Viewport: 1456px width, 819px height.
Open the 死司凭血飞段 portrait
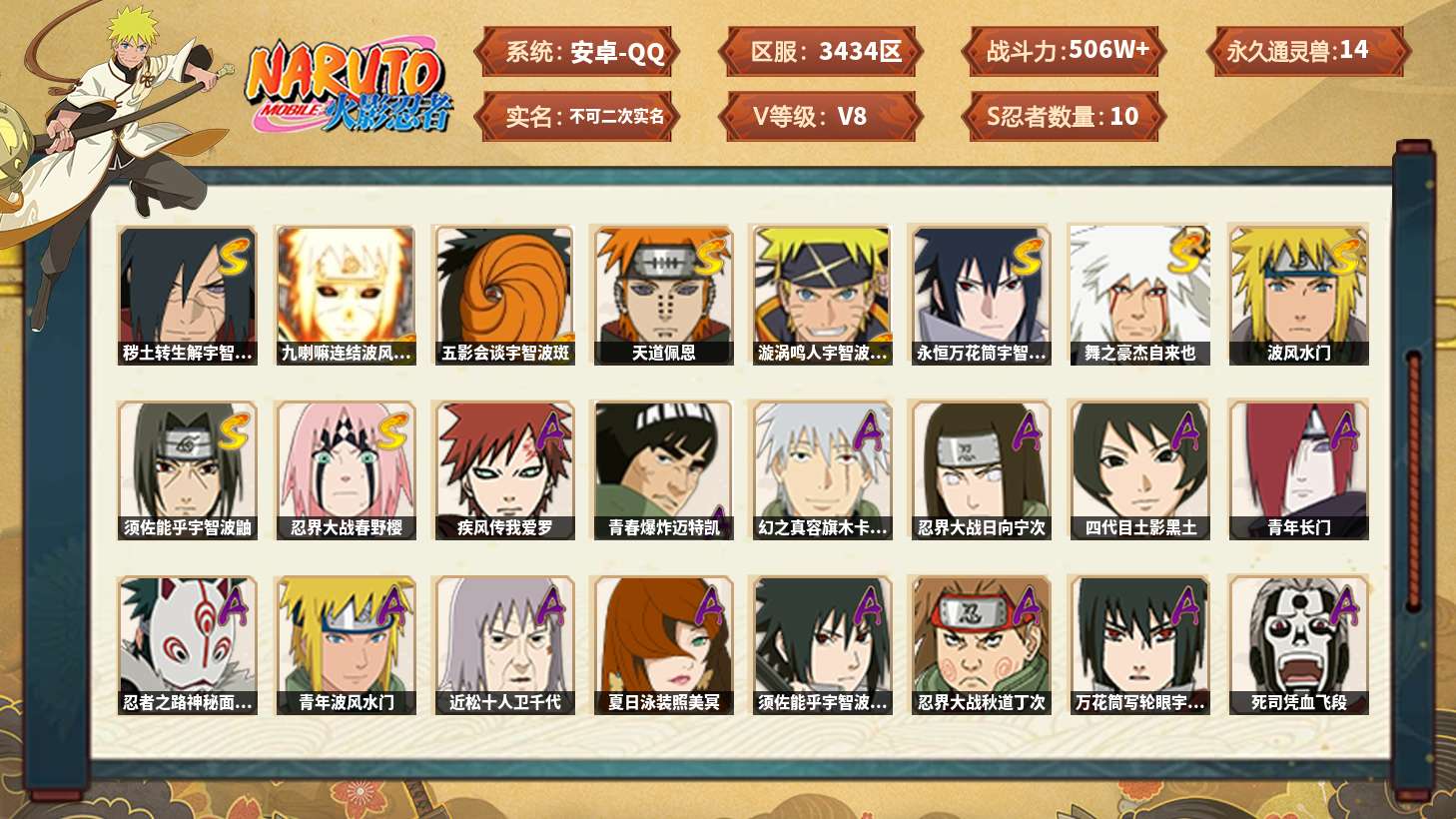click(1298, 645)
